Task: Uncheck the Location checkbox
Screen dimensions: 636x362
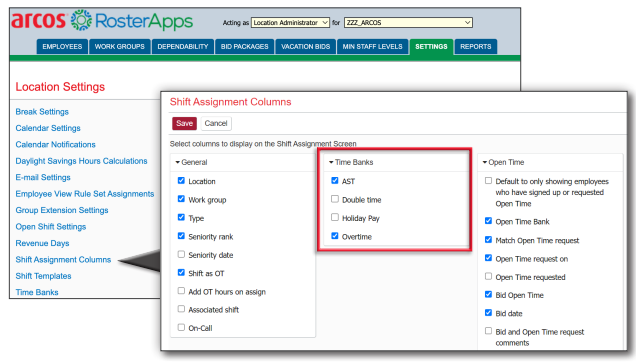Action: pos(181,181)
